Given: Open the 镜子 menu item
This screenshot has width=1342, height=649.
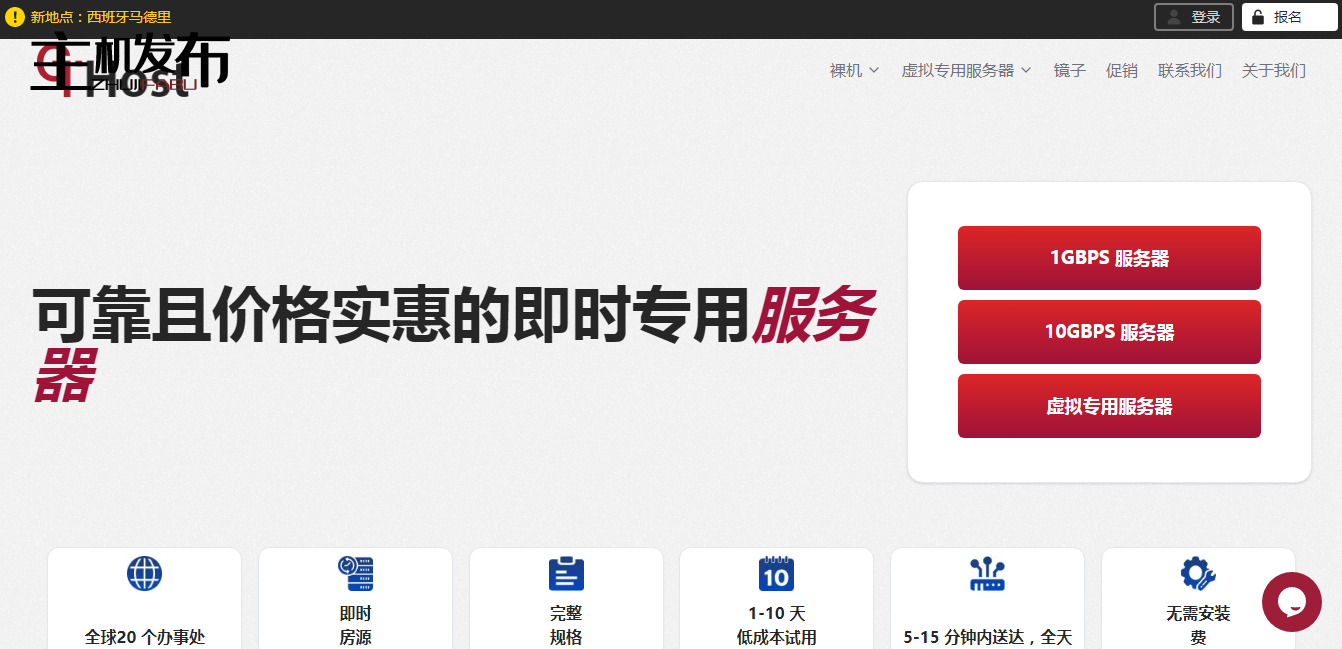Looking at the screenshot, I should (1069, 71).
